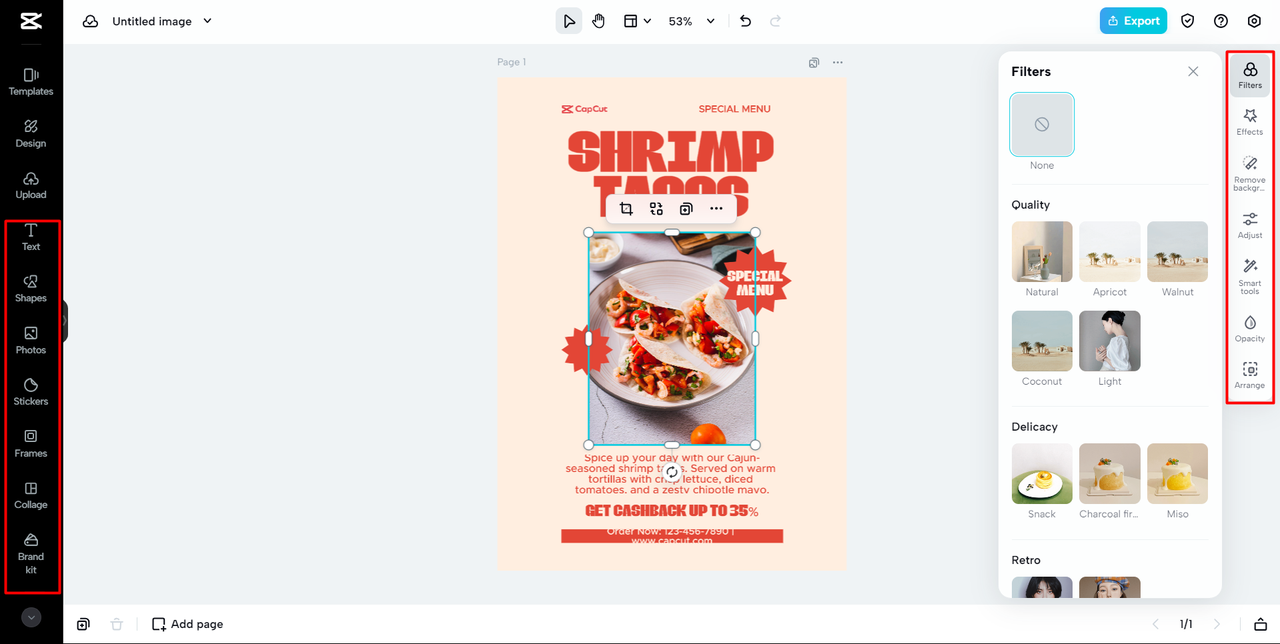Click the SPECIAL MENU header text on canvas
This screenshot has width=1280, height=644.
click(x=734, y=109)
